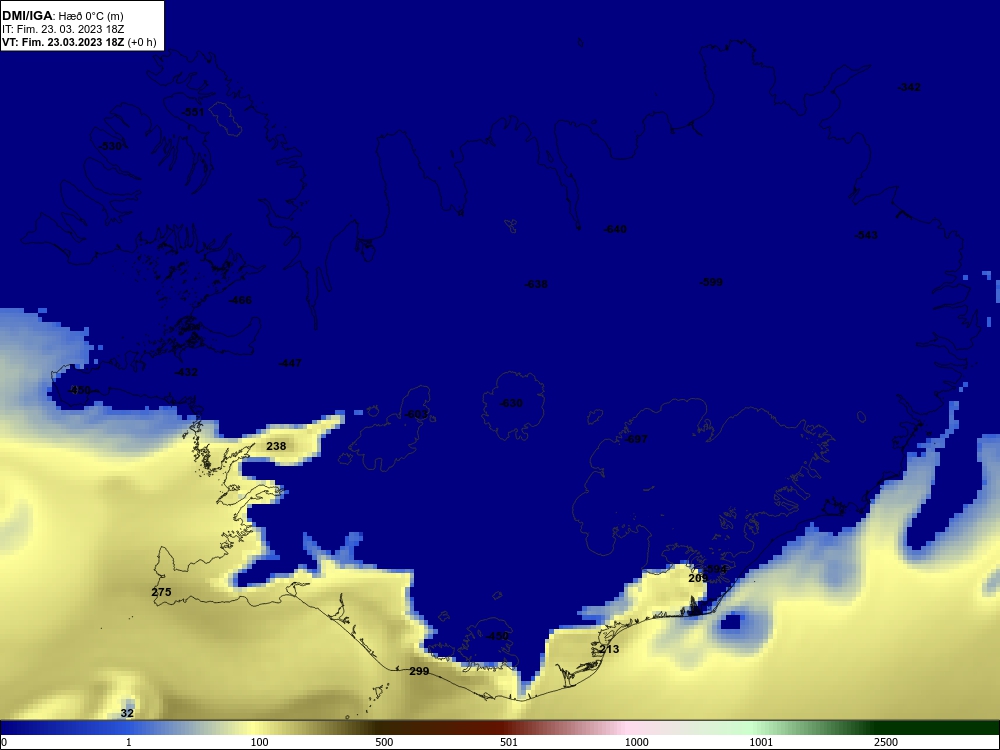Click the map title 'DMI/IGA: Hæð 0°C (m)'
This screenshot has height=750, width=1000.
point(62,16)
